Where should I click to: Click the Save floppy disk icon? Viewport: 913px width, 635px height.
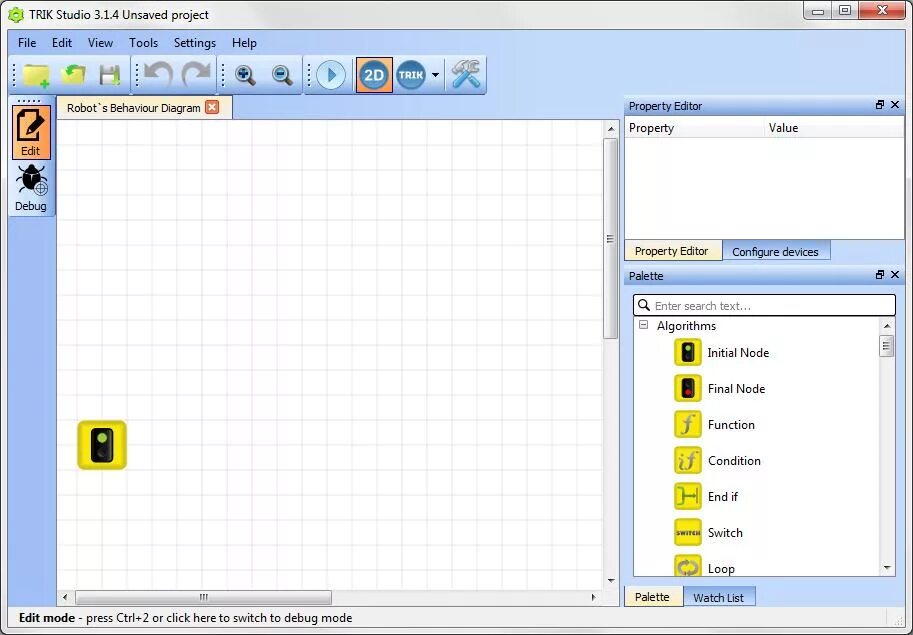[x=109, y=75]
